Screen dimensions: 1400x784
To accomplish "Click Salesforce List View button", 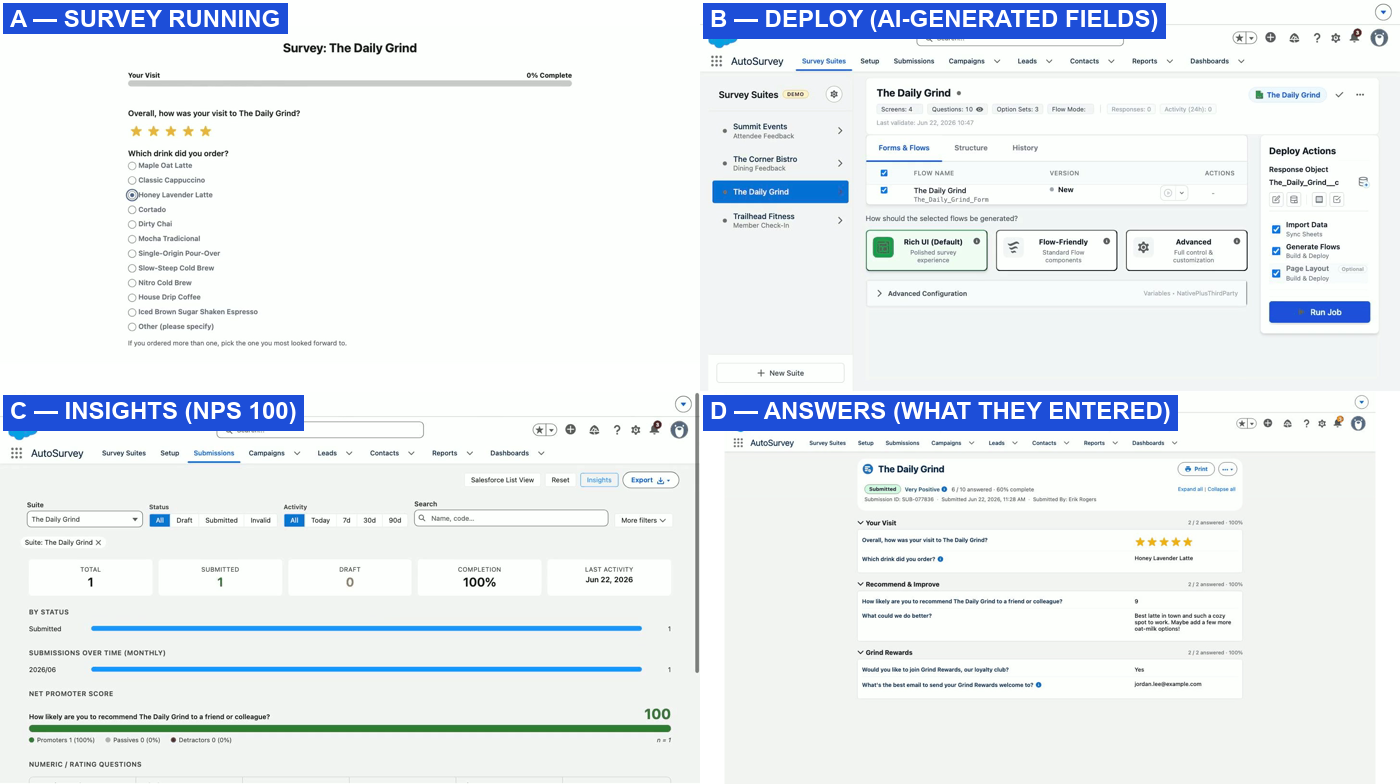I will [503, 480].
